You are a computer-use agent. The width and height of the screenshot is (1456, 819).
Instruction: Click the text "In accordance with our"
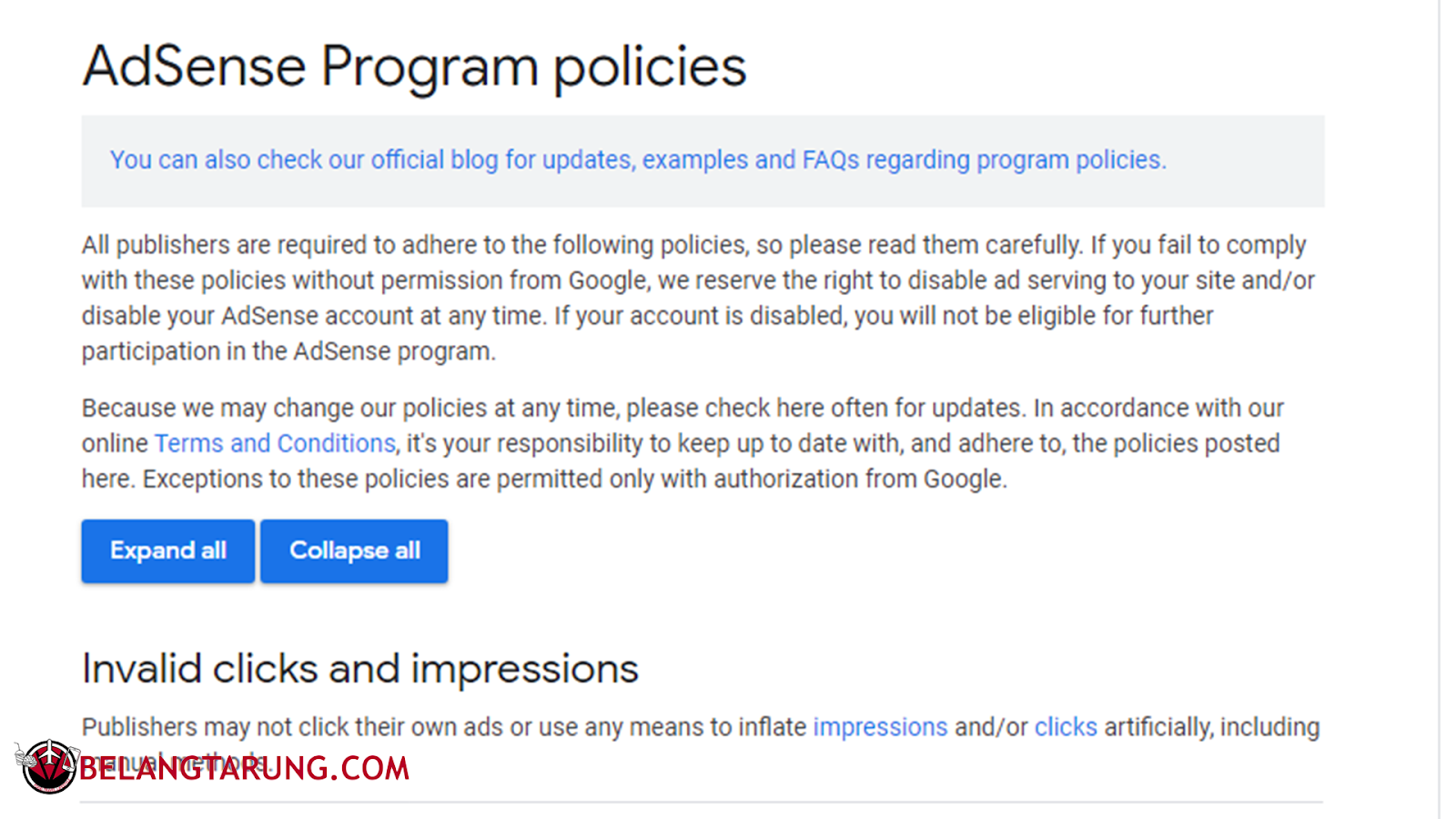coord(1158,408)
